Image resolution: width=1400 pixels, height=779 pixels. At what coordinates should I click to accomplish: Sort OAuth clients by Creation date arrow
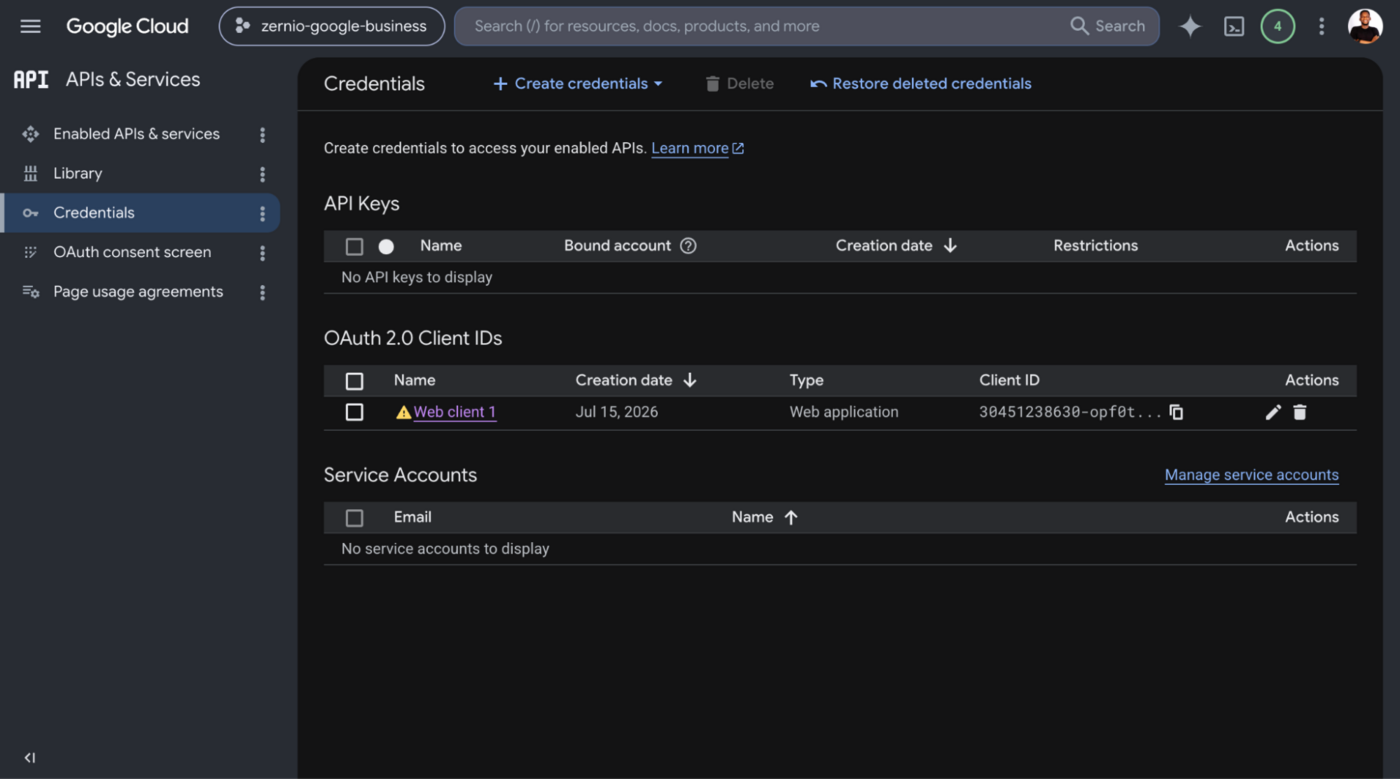pyautogui.click(x=690, y=380)
